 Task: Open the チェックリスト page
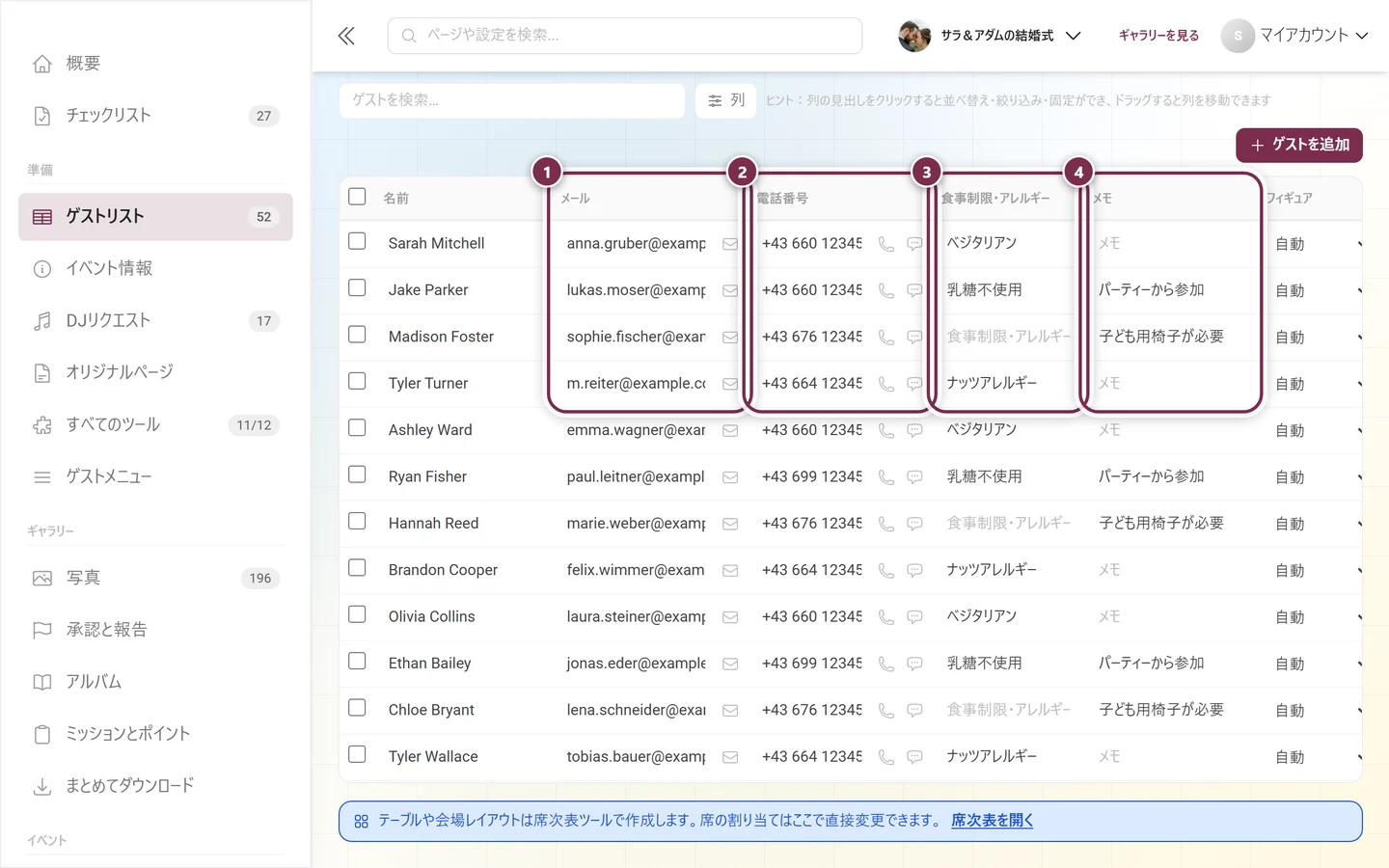coord(155,116)
